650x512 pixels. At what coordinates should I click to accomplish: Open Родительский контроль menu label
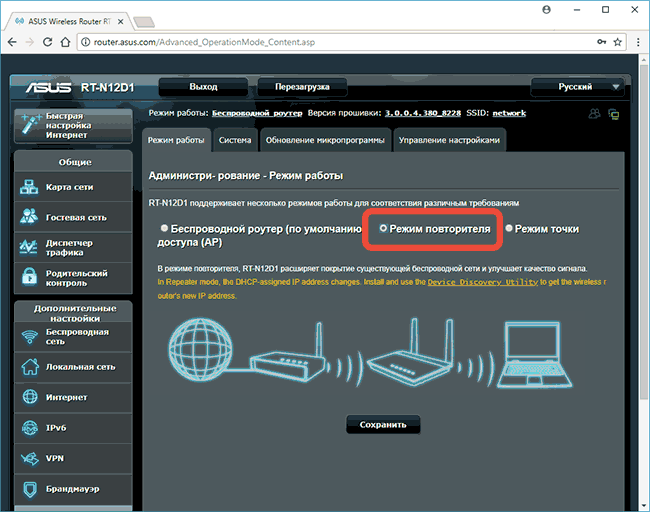pyautogui.click(x=77, y=278)
